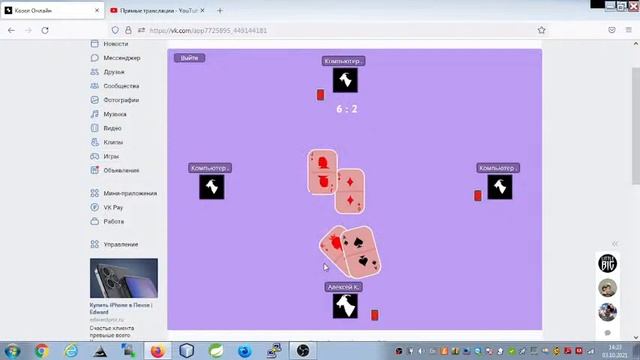Reload the current page
Image resolution: width=640 pixels, height=360 pixels.
coord(45,30)
